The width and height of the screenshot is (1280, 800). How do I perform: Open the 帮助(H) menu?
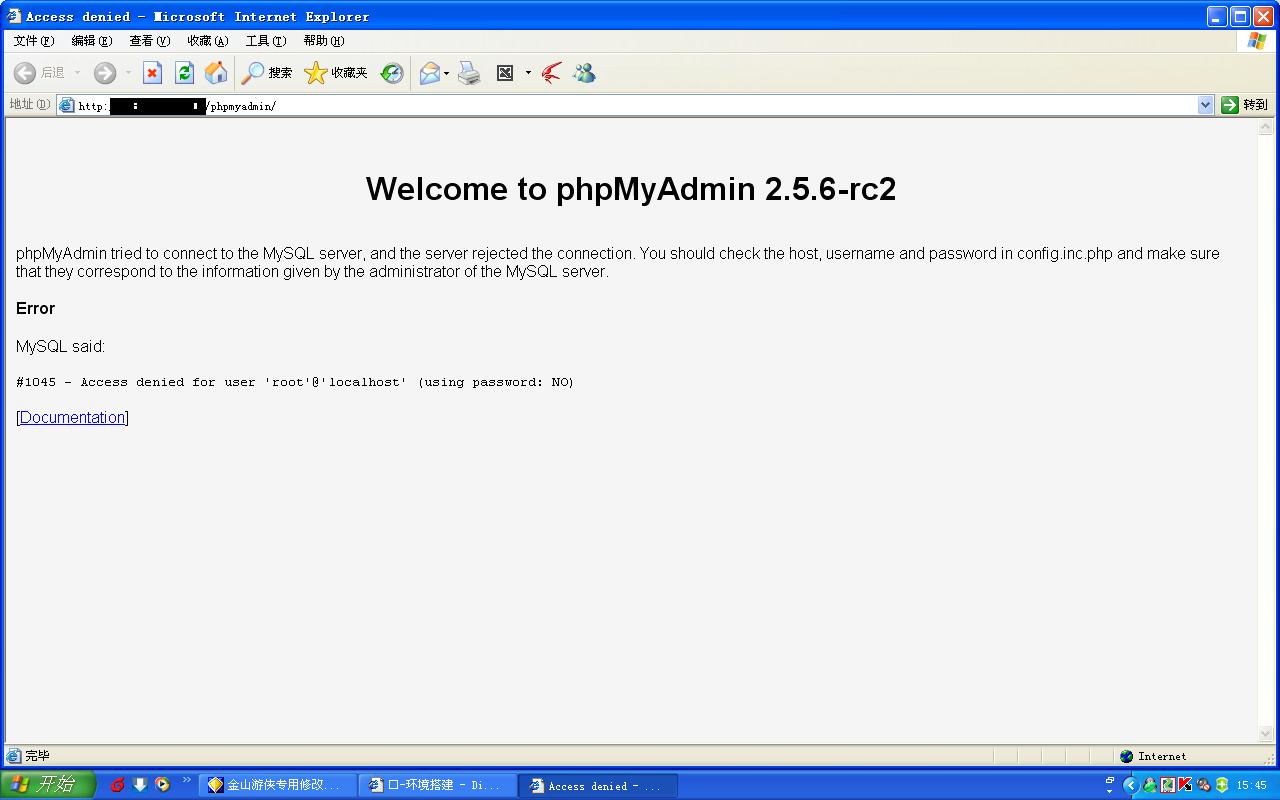[x=324, y=41]
